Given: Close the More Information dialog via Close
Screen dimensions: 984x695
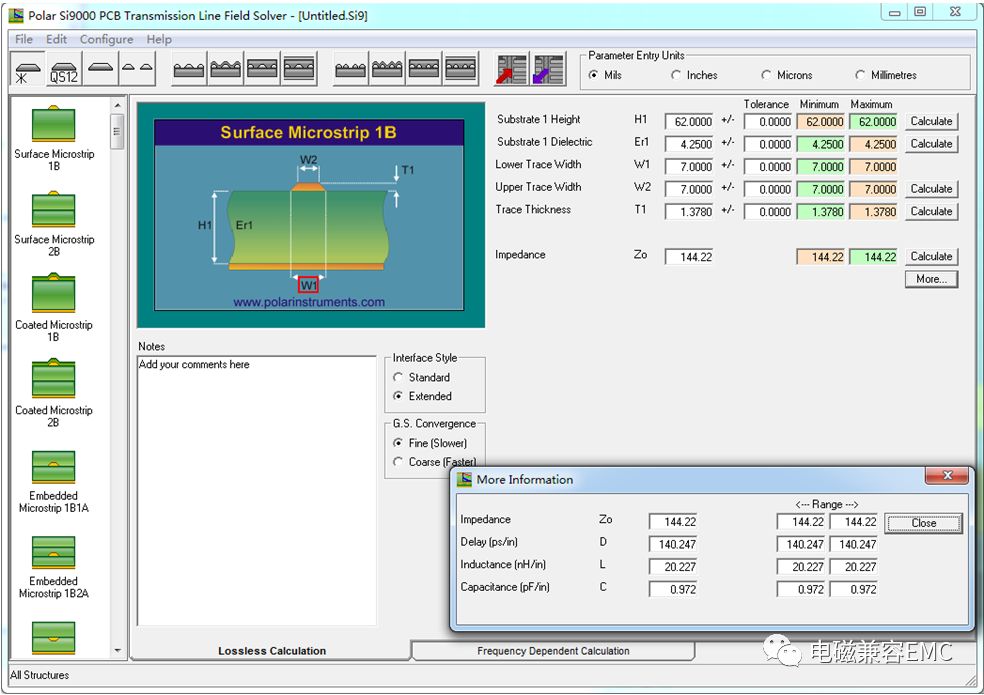Looking at the screenshot, I should (x=923, y=523).
